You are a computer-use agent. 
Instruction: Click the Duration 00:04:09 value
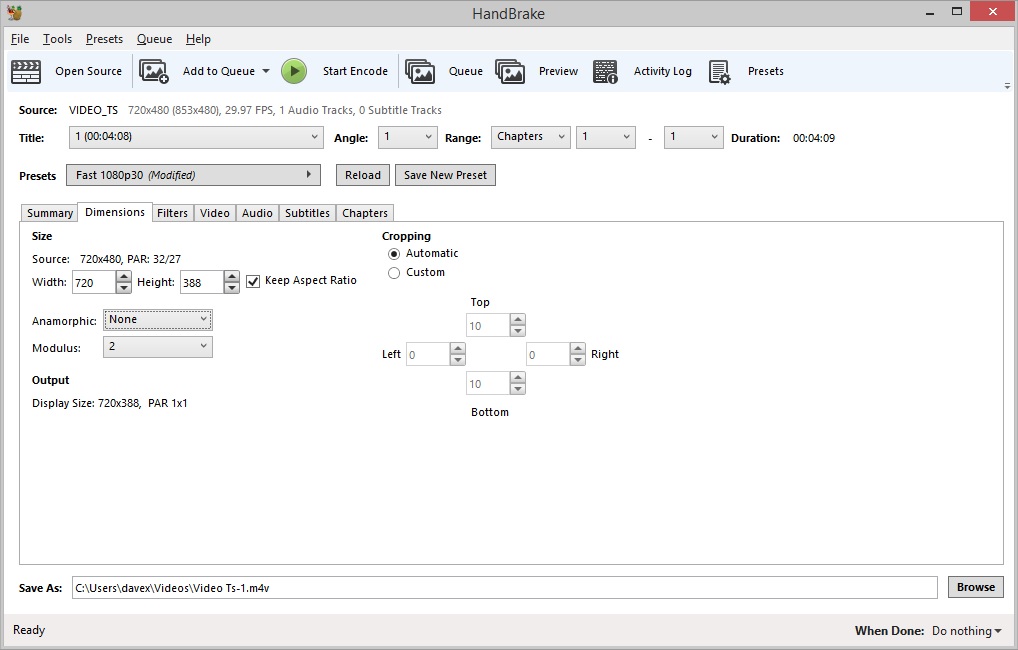[x=814, y=138]
